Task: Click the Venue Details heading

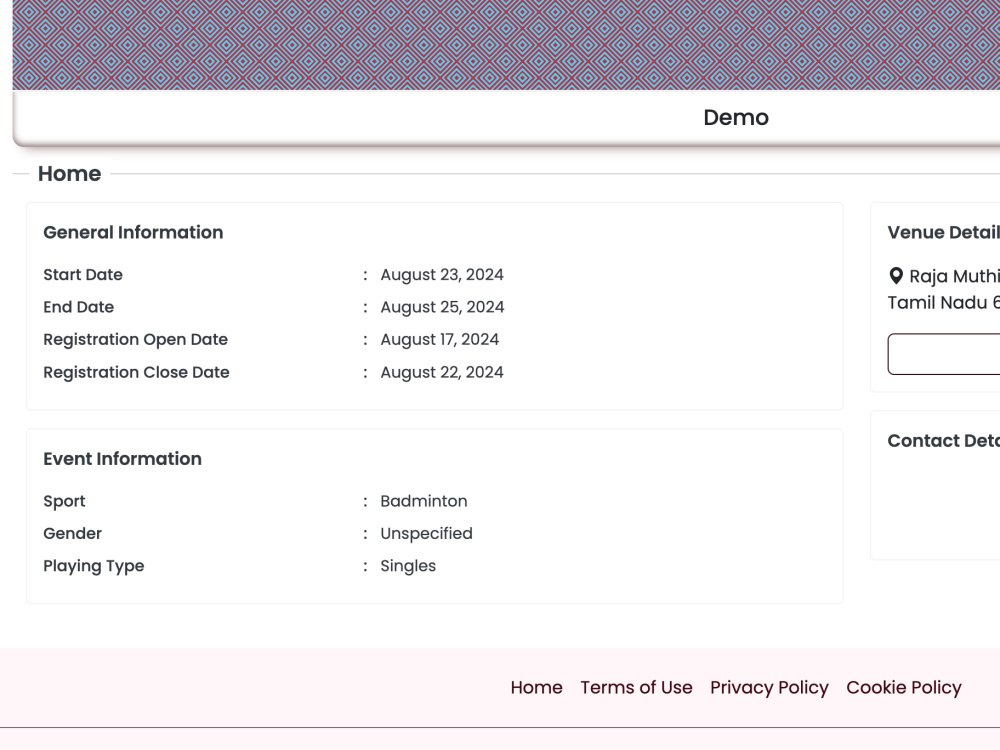Action: [944, 232]
